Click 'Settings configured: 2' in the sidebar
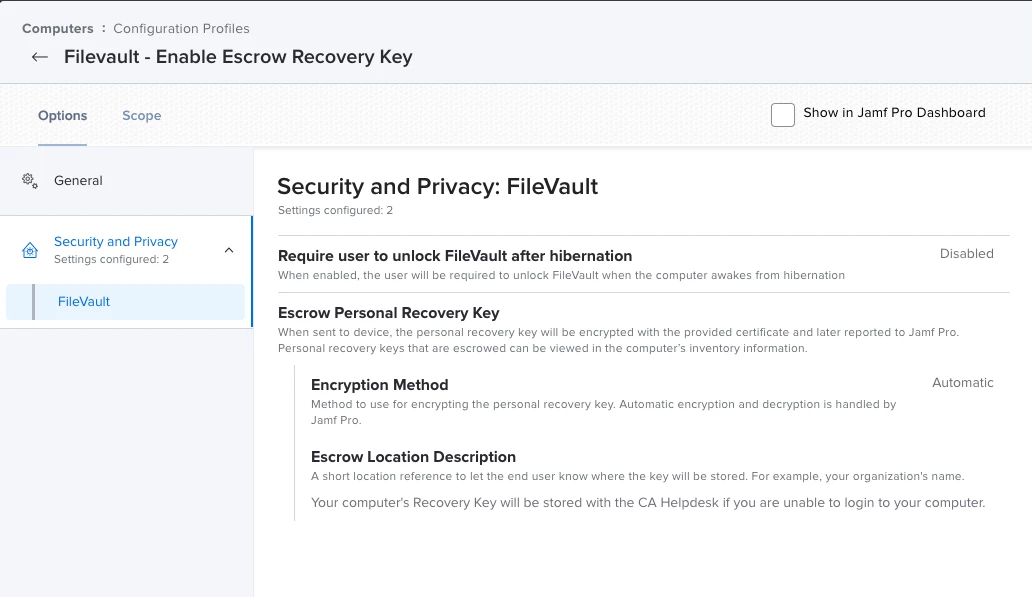This screenshot has width=1032, height=597. (x=111, y=259)
